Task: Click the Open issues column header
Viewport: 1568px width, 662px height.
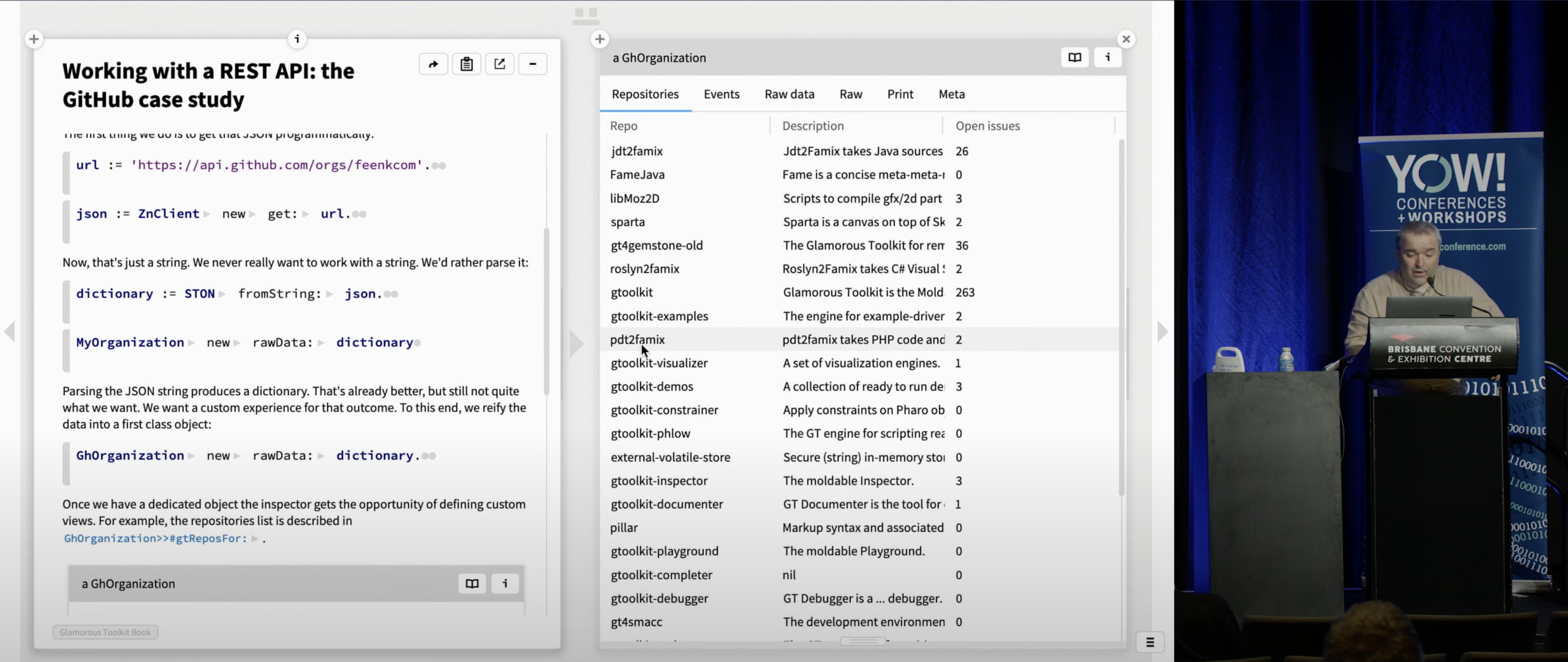Action: pyautogui.click(x=987, y=125)
